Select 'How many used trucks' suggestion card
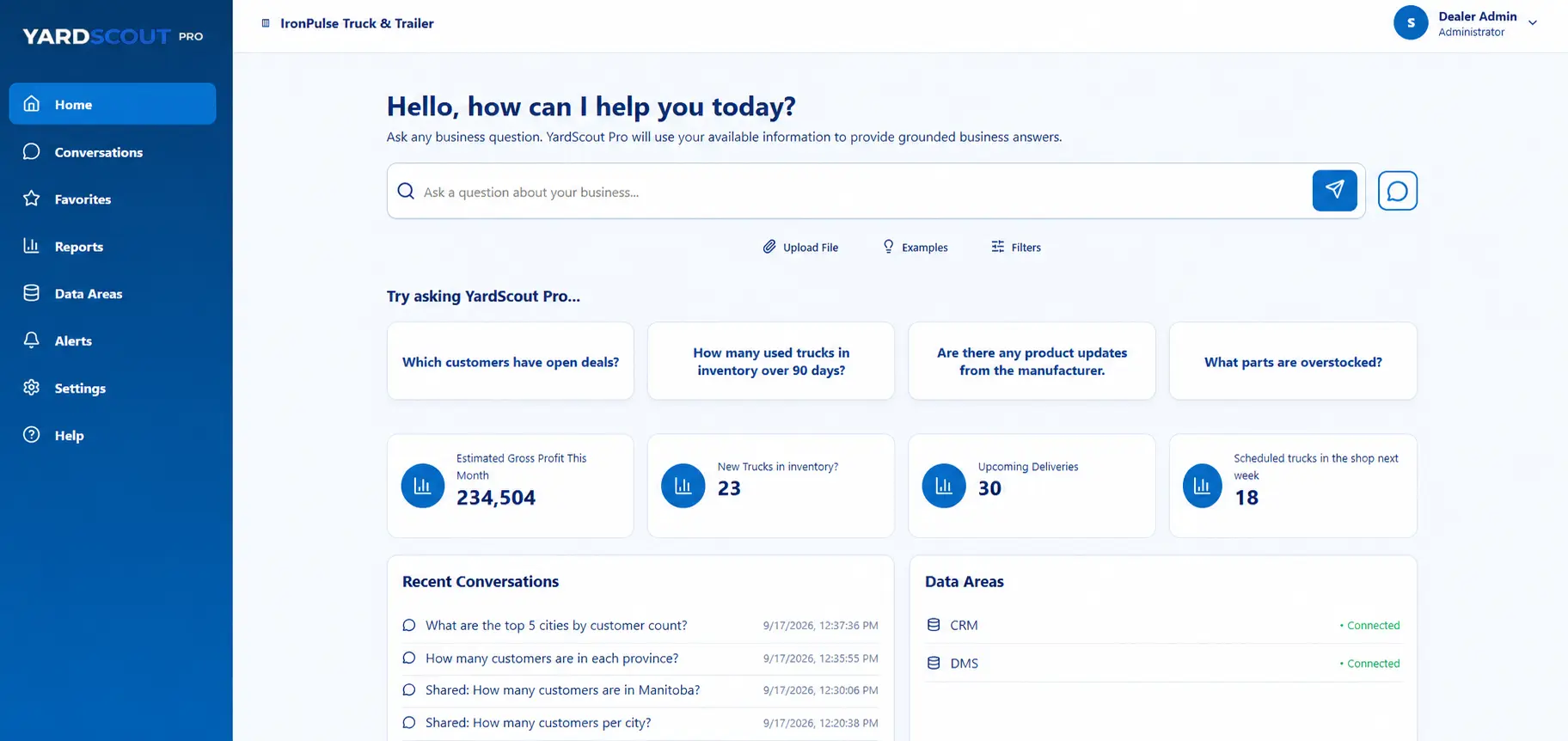This screenshot has height=741, width=1568. click(x=771, y=361)
